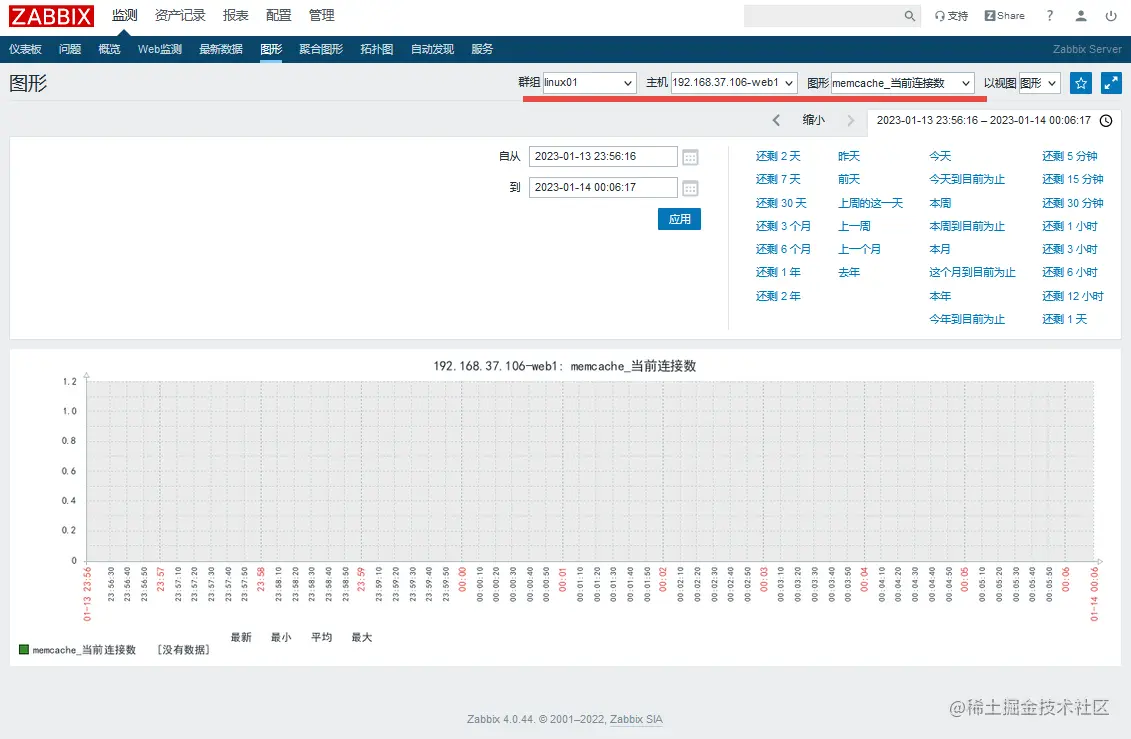Open the Share link
Image resolution: width=1131 pixels, height=739 pixels.
click(x=1005, y=16)
